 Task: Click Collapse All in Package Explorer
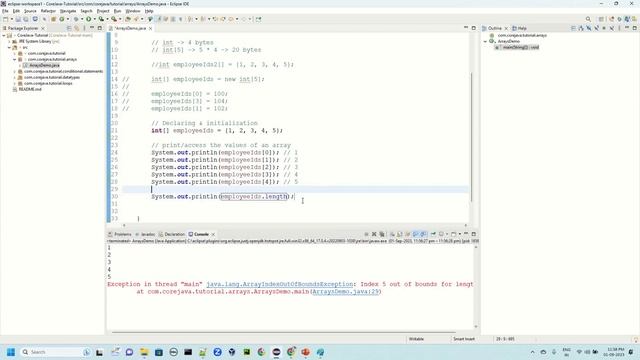pos(69,28)
